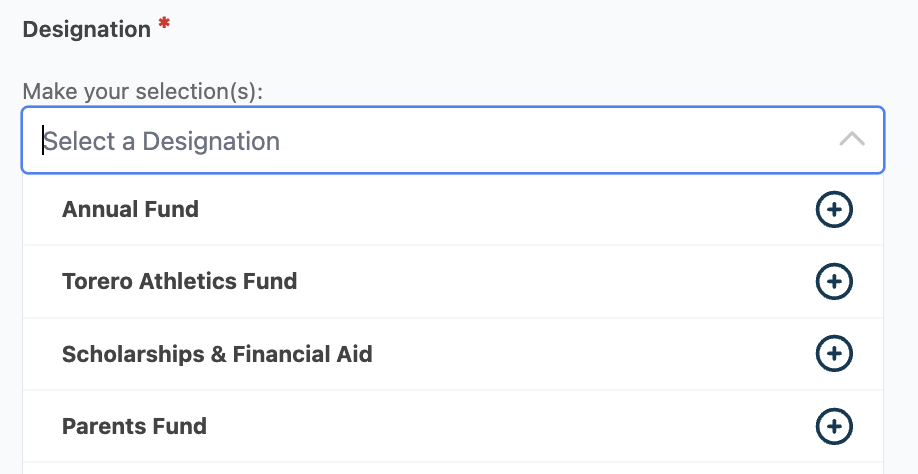Click the Make your selection(s) text
918x474 pixels.
point(142,92)
